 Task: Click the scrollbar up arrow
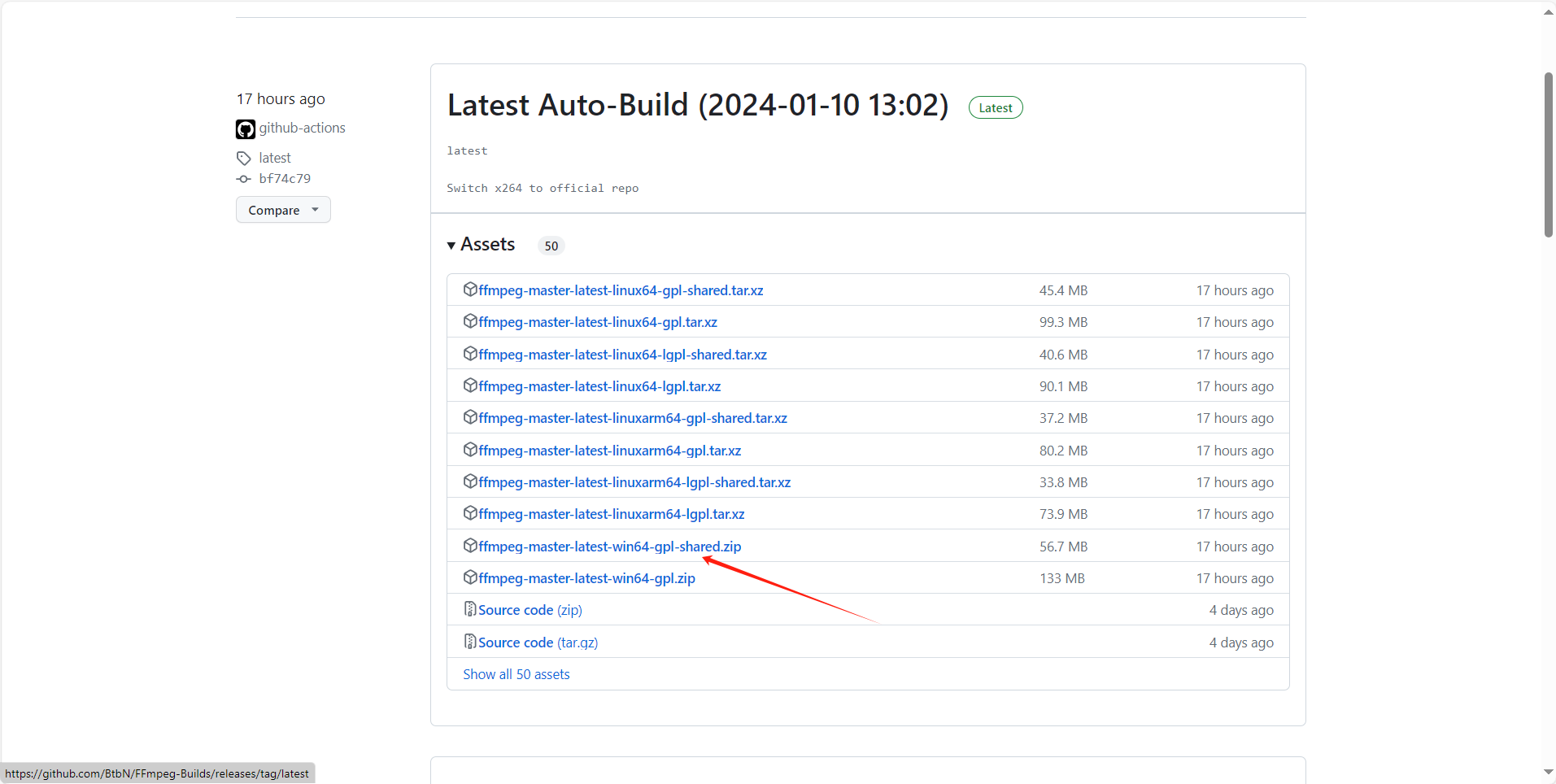pyautogui.click(x=1548, y=12)
